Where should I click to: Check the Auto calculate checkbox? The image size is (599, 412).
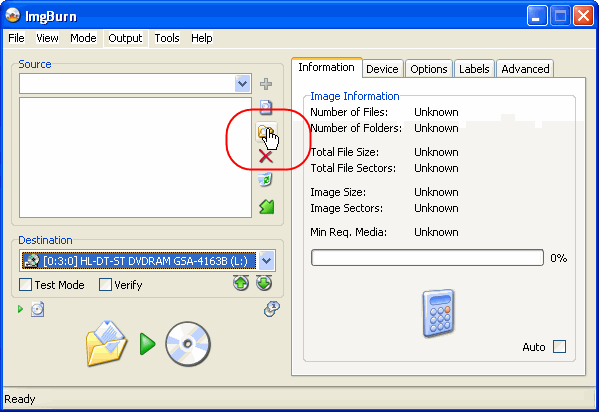point(560,347)
